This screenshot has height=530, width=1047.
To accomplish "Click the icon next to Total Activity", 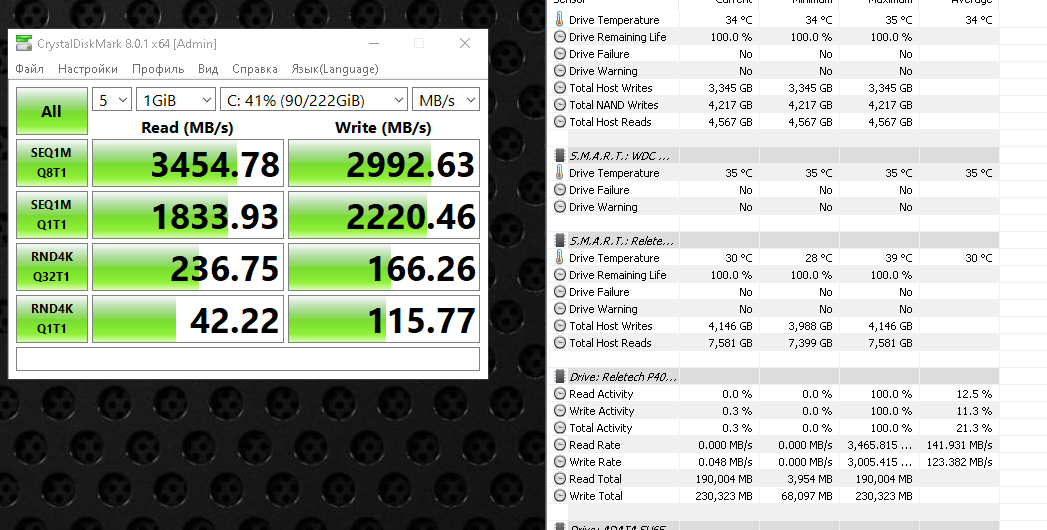I will [560, 428].
